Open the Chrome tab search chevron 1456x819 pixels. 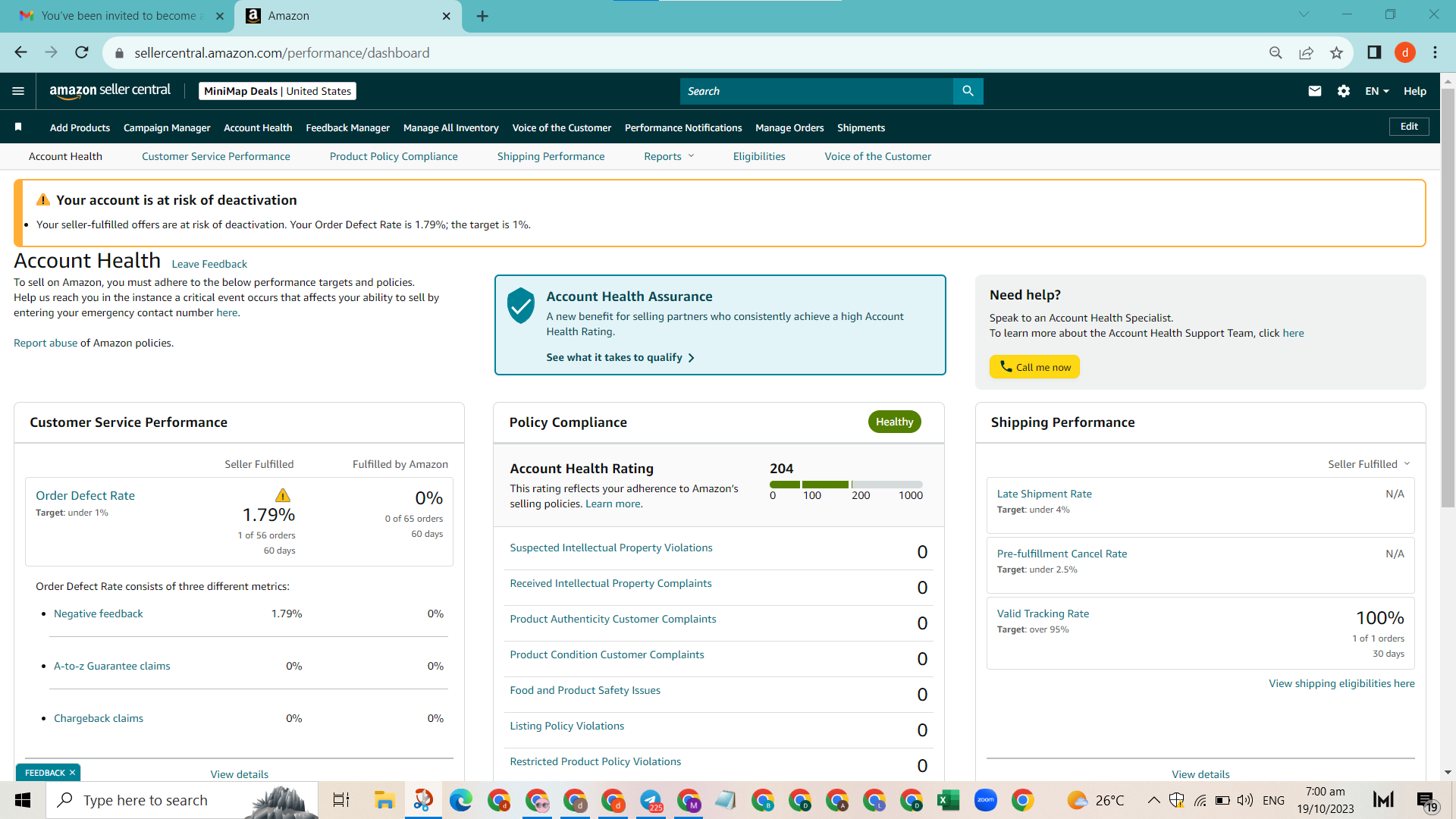coord(1304,14)
